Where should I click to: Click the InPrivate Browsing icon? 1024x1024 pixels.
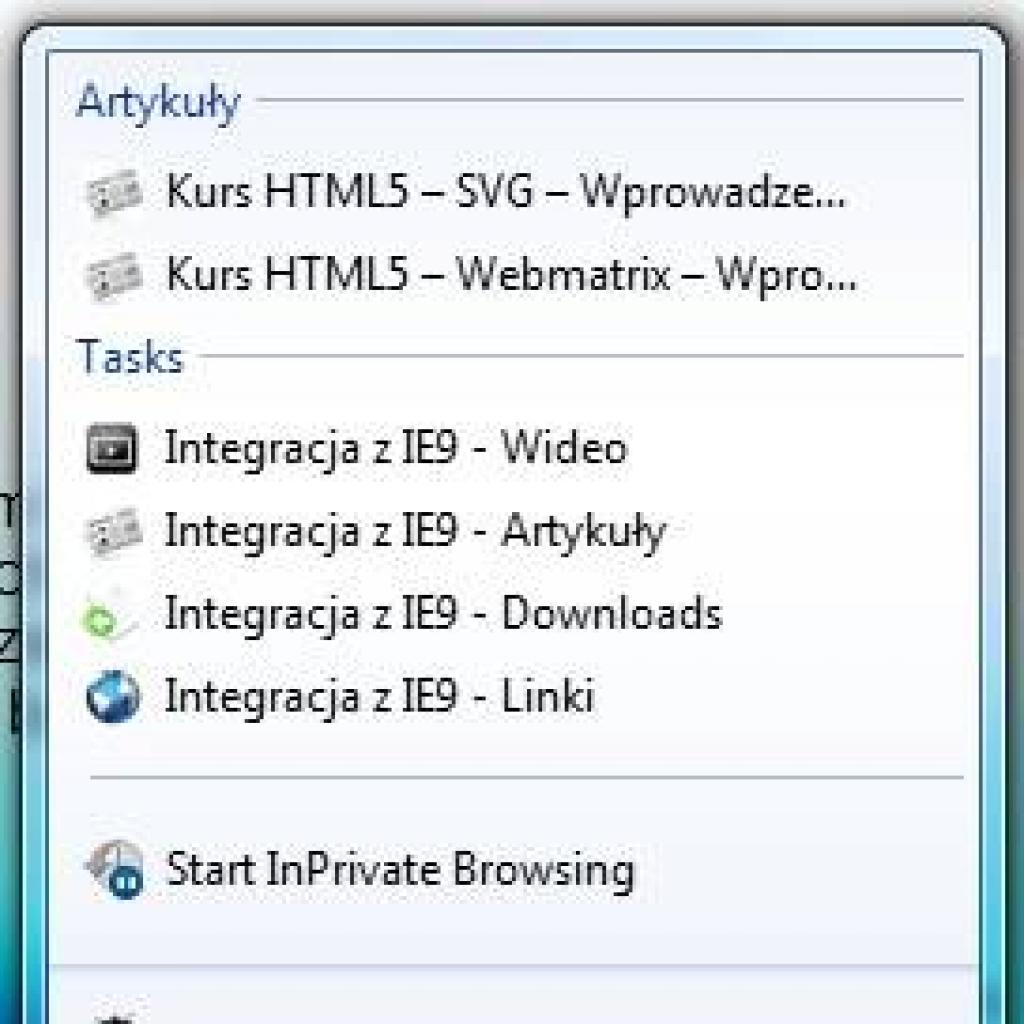click(115, 869)
